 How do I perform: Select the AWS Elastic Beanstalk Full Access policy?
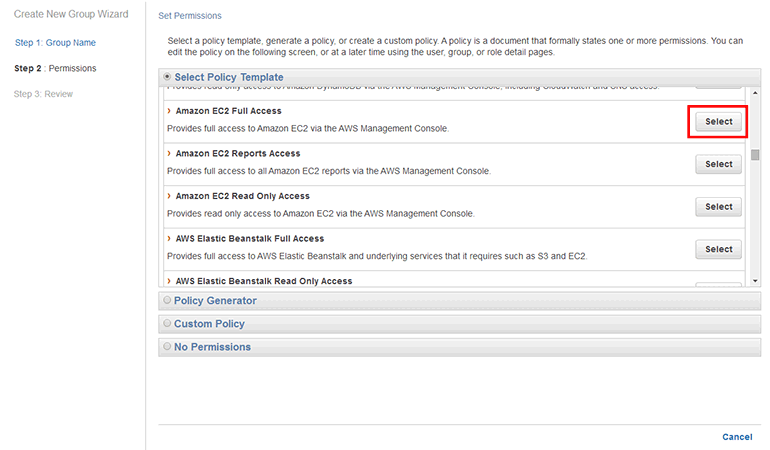coord(718,249)
